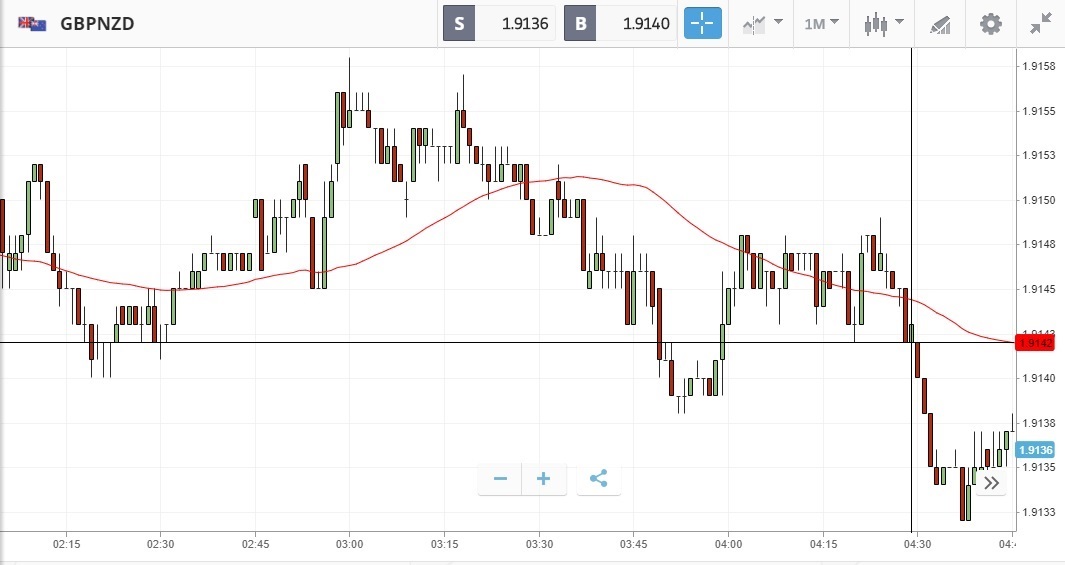The width and height of the screenshot is (1065, 565).
Task: Zoom out with the minus button
Action: point(500,479)
